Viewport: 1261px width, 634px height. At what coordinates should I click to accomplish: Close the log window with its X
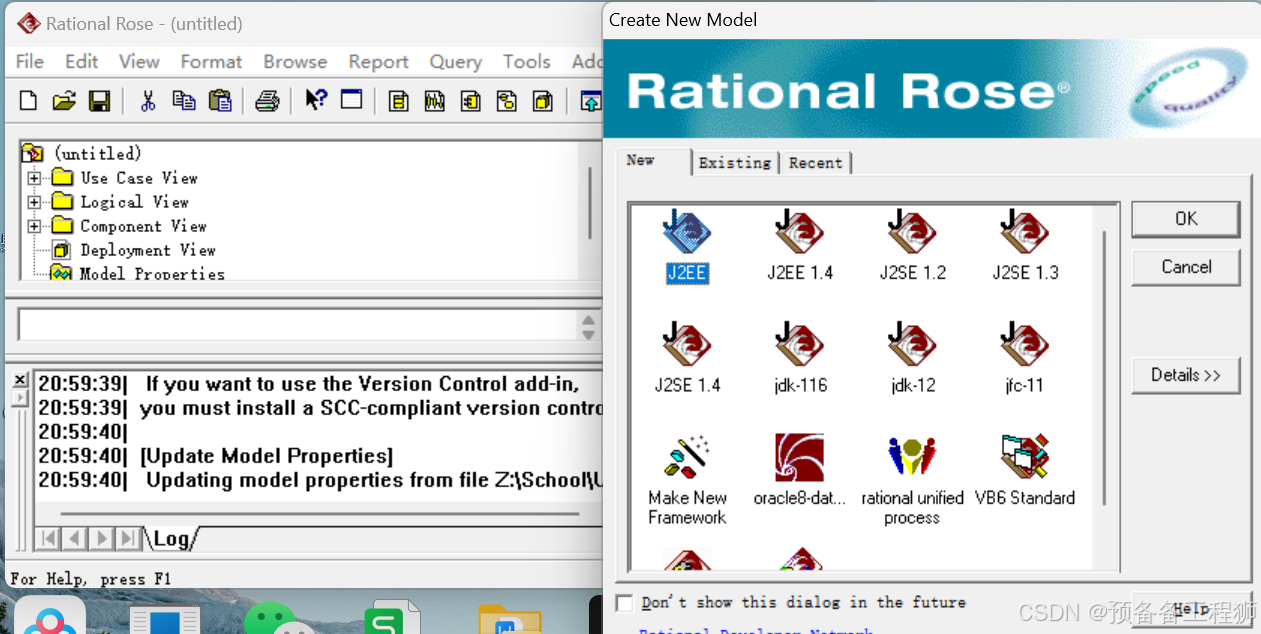[19, 379]
